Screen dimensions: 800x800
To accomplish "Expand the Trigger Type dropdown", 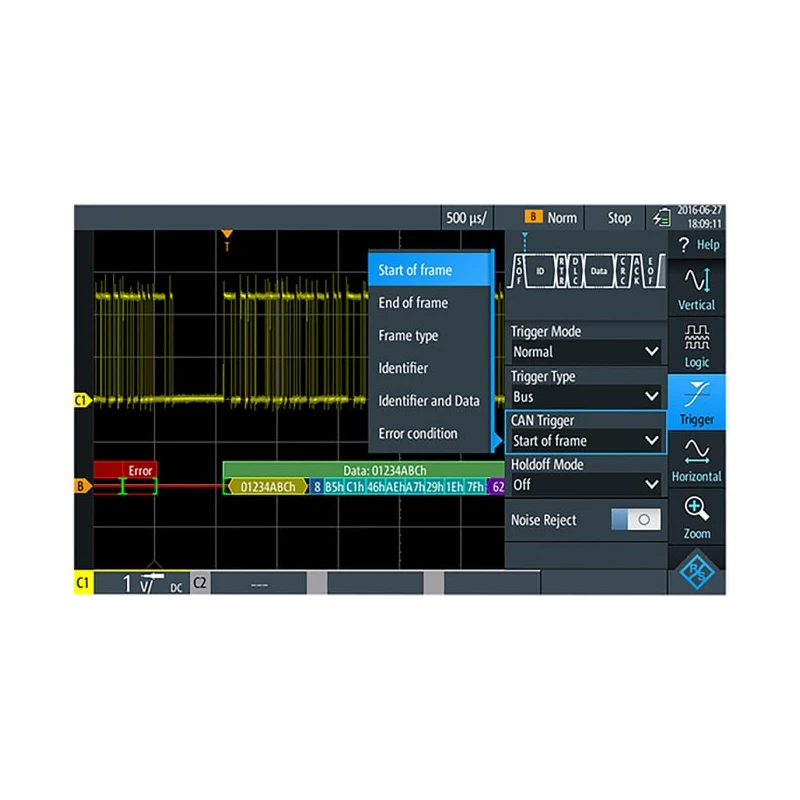I will 586,396.
